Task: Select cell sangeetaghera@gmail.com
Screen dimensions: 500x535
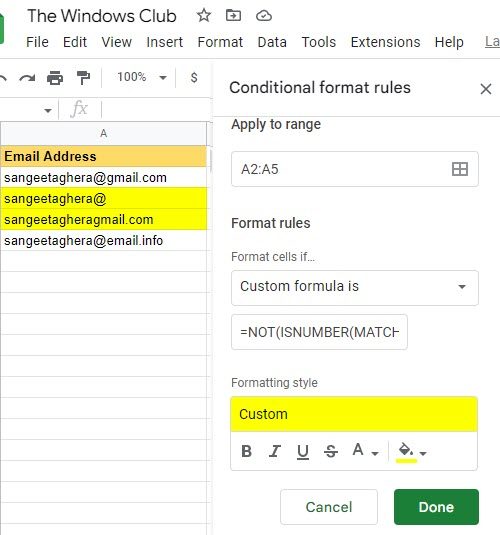Action: click(x=103, y=177)
